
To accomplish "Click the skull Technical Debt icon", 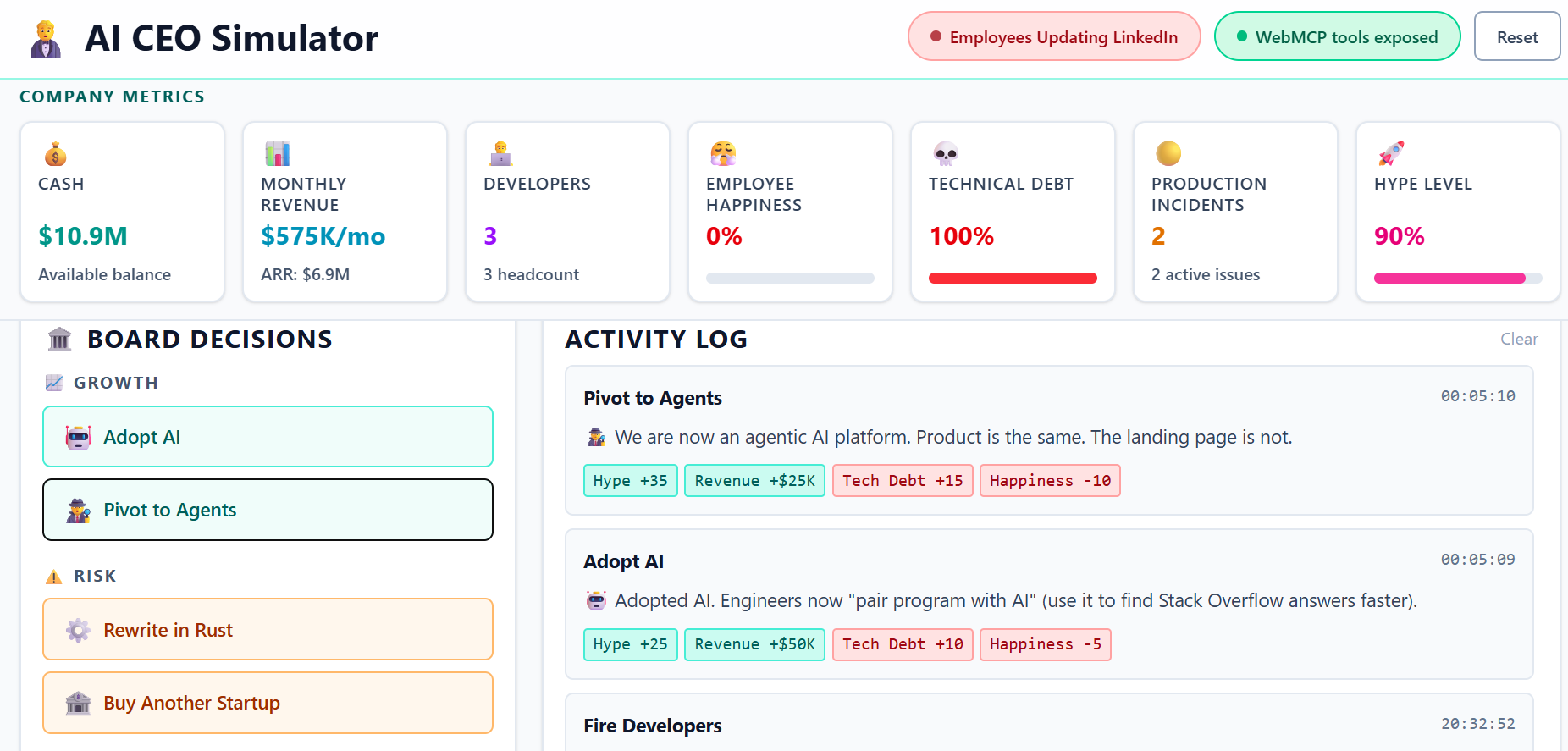I will point(946,154).
